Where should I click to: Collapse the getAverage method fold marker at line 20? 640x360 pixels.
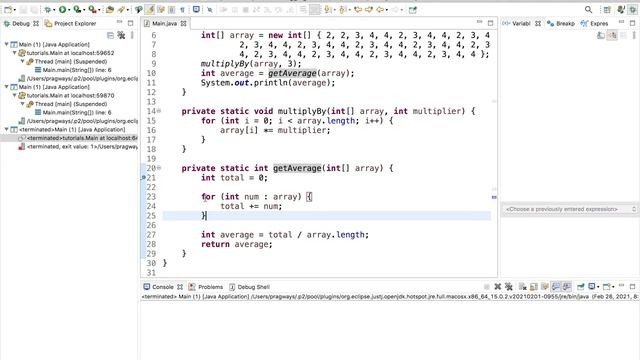point(159,168)
